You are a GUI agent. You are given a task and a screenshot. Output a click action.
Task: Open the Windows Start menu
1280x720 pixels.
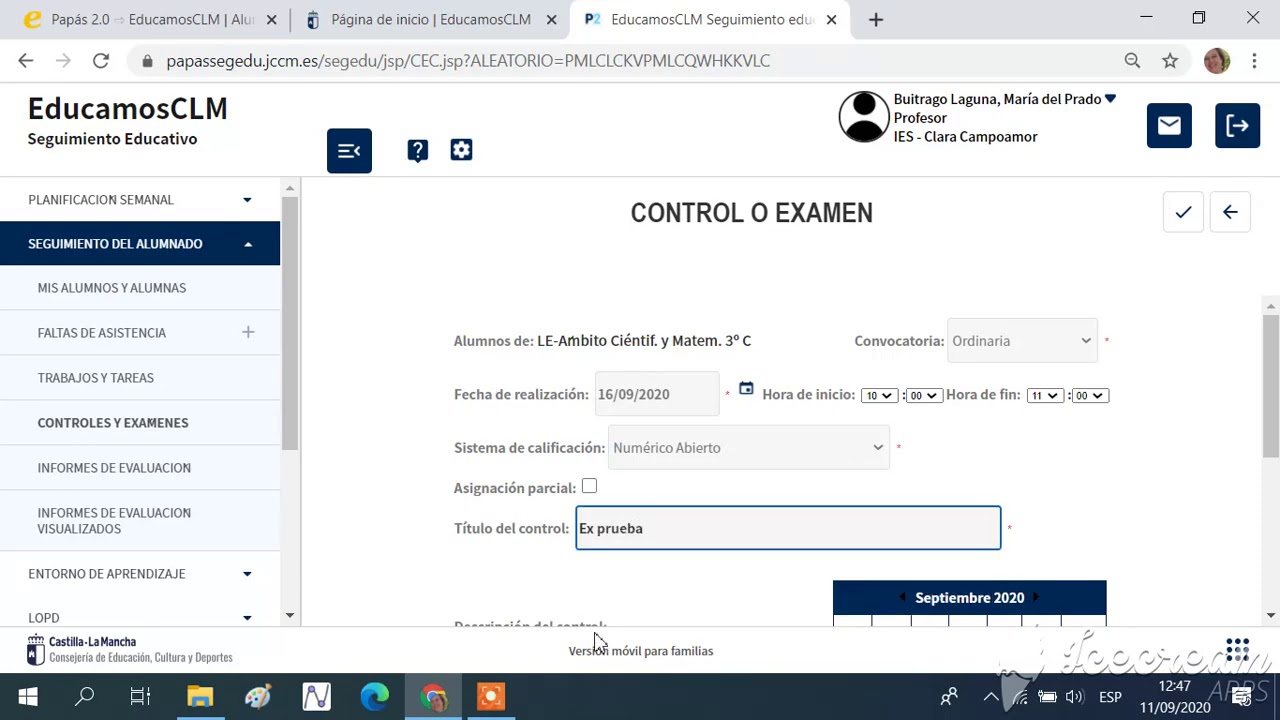point(28,696)
